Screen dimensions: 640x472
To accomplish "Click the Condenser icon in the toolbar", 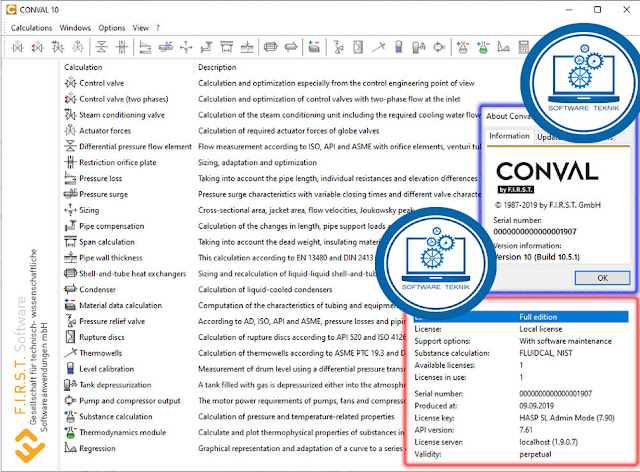I will 291,47.
